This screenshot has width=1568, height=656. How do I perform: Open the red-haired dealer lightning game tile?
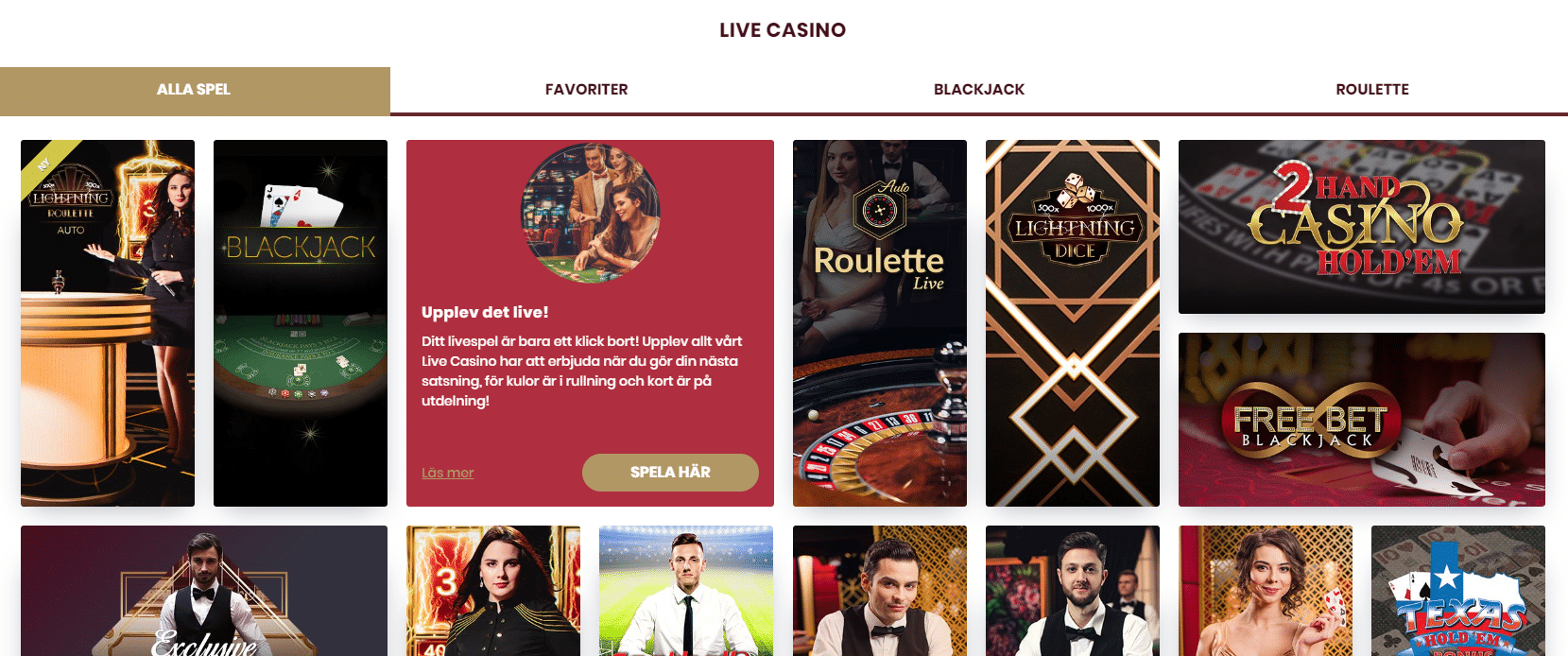[493, 591]
